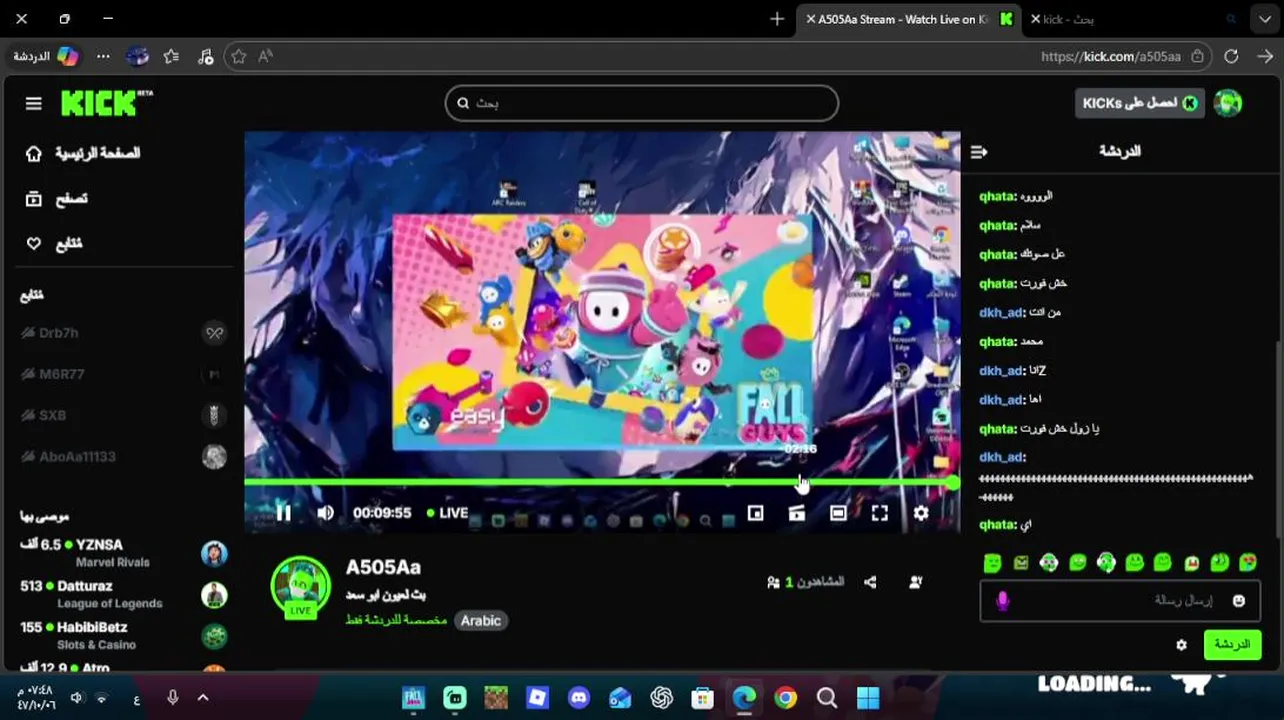Open chat settings gear below input

click(1181, 645)
